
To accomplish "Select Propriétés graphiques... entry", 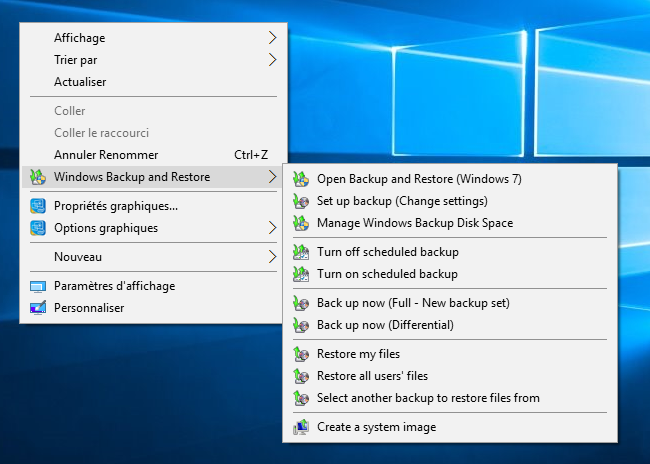I will click(x=153, y=206).
